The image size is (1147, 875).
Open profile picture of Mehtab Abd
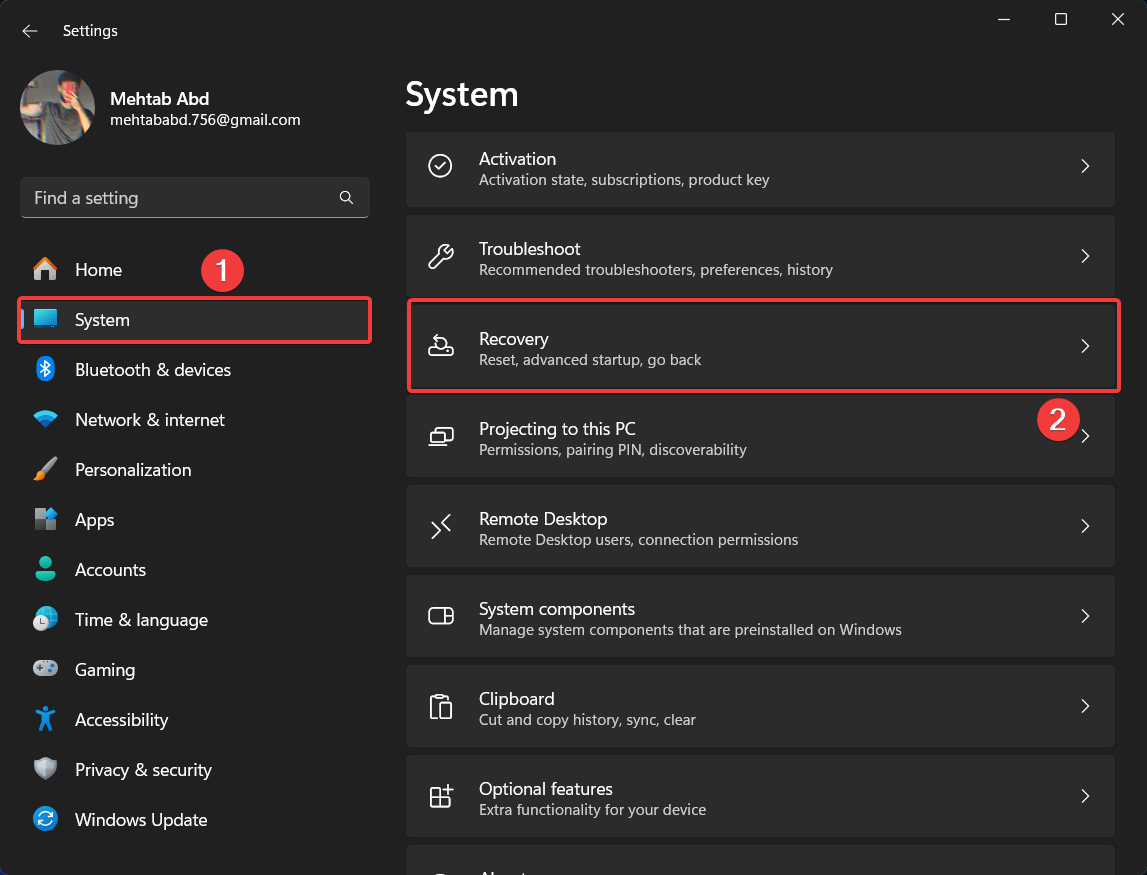[57, 108]
